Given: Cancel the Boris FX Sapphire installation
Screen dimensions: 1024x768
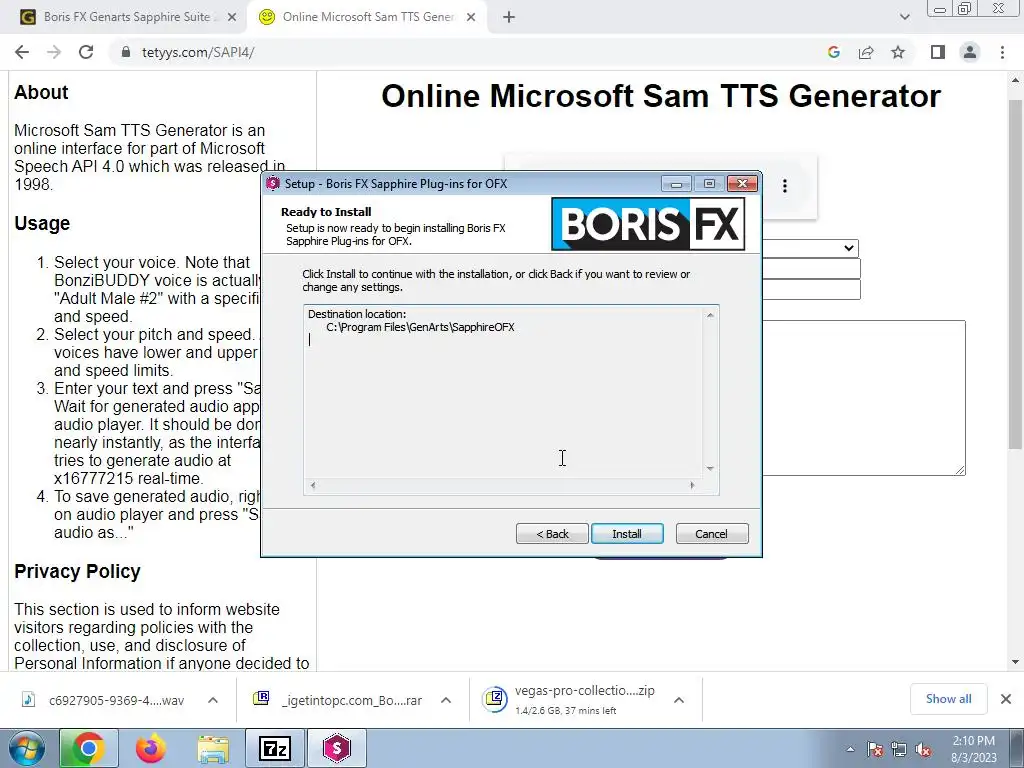Looking at the screenshot, I should [x=712, y=534].
